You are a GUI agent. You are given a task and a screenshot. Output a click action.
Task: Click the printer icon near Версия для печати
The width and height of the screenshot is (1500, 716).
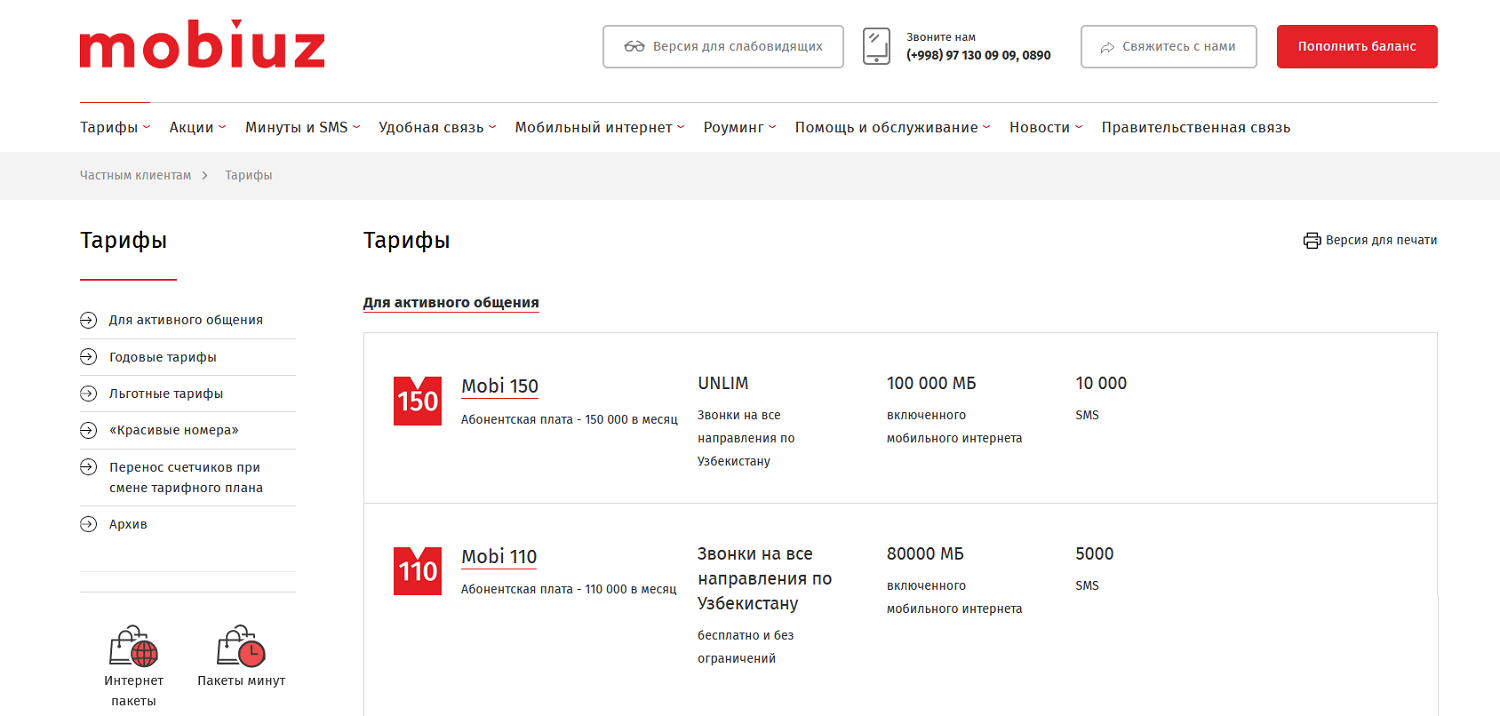pos(1312,241)
